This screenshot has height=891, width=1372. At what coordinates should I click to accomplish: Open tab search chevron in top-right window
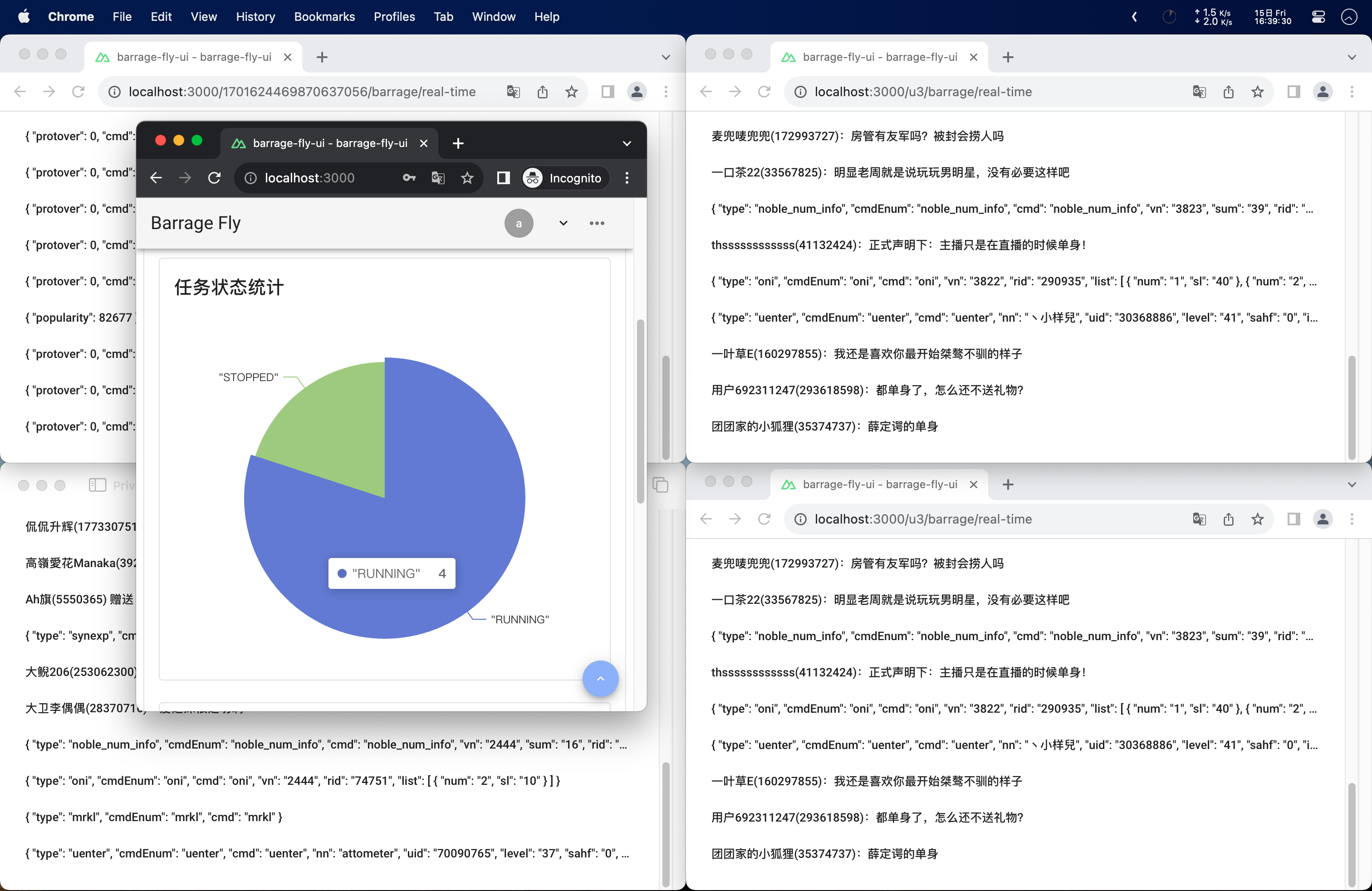pyautogui.click(x=1351, y=57)
